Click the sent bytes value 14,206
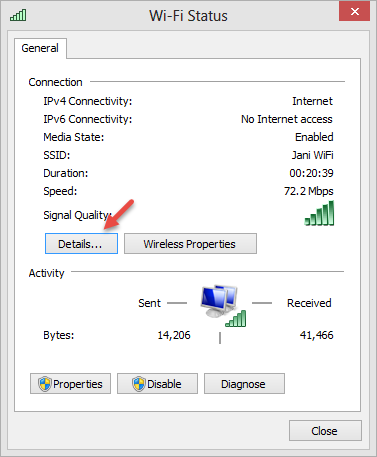The height and width of the screenshot is (457, 377). click(x=174, y=335)
